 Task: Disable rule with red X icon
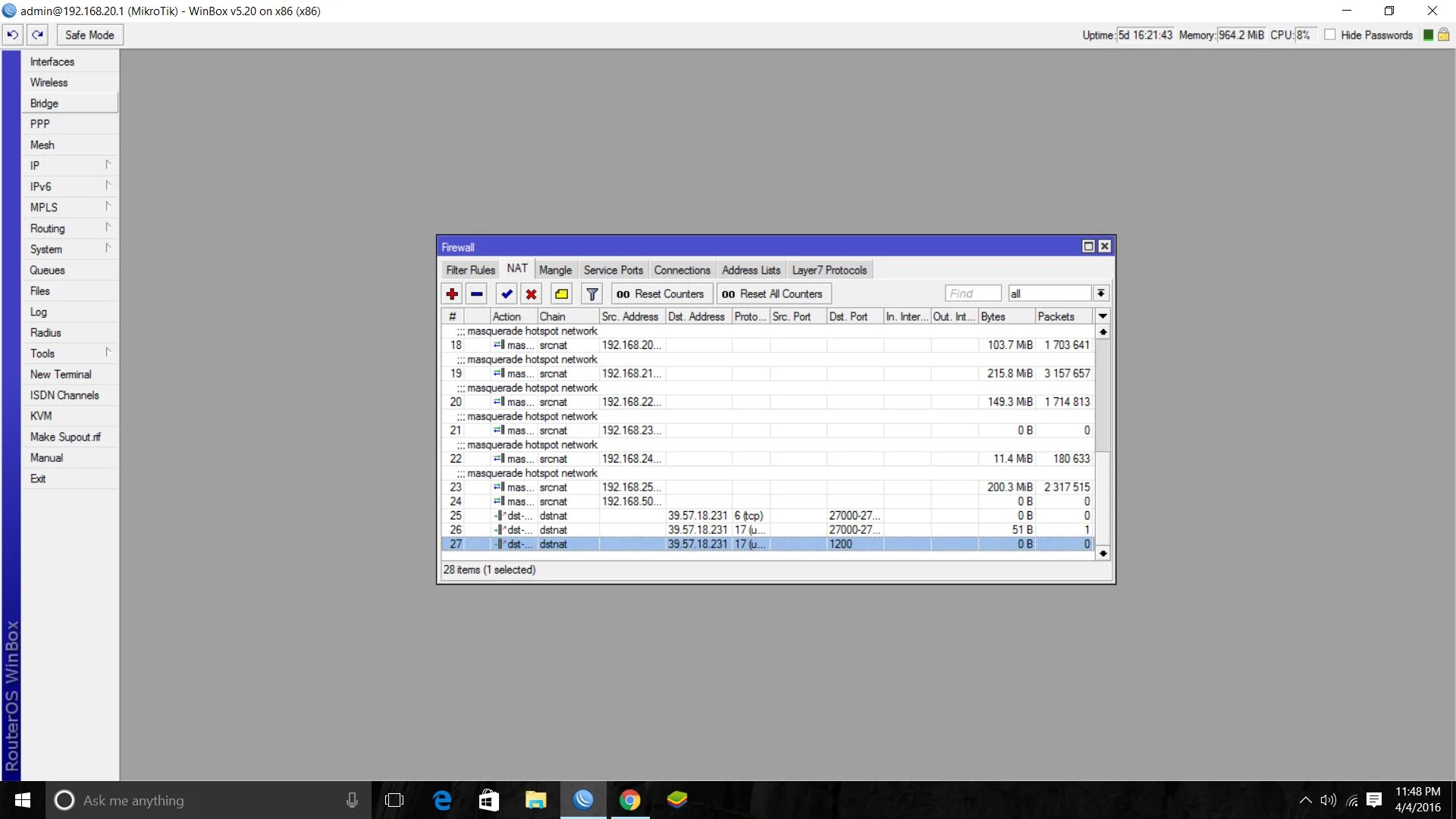(532, 293)
